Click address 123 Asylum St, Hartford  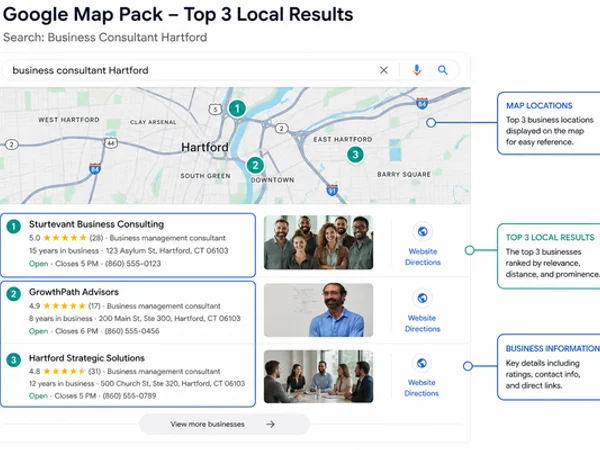tap(167, 251)
